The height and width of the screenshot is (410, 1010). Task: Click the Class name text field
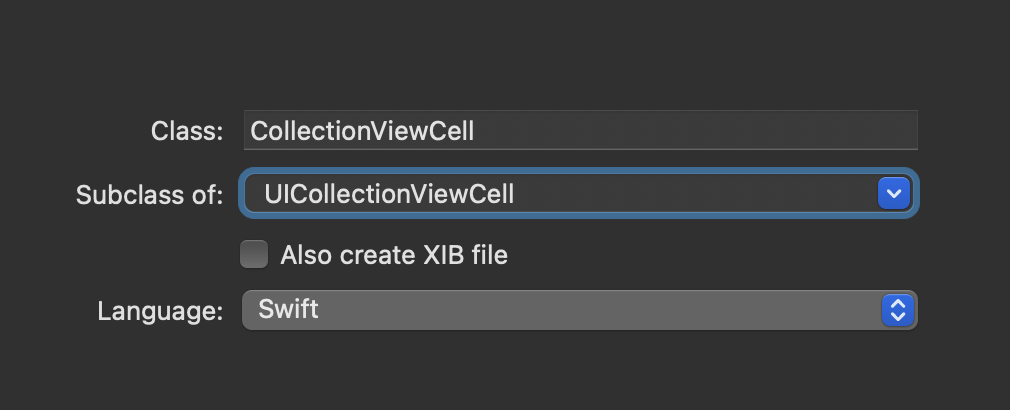click(x=580, y=131)
